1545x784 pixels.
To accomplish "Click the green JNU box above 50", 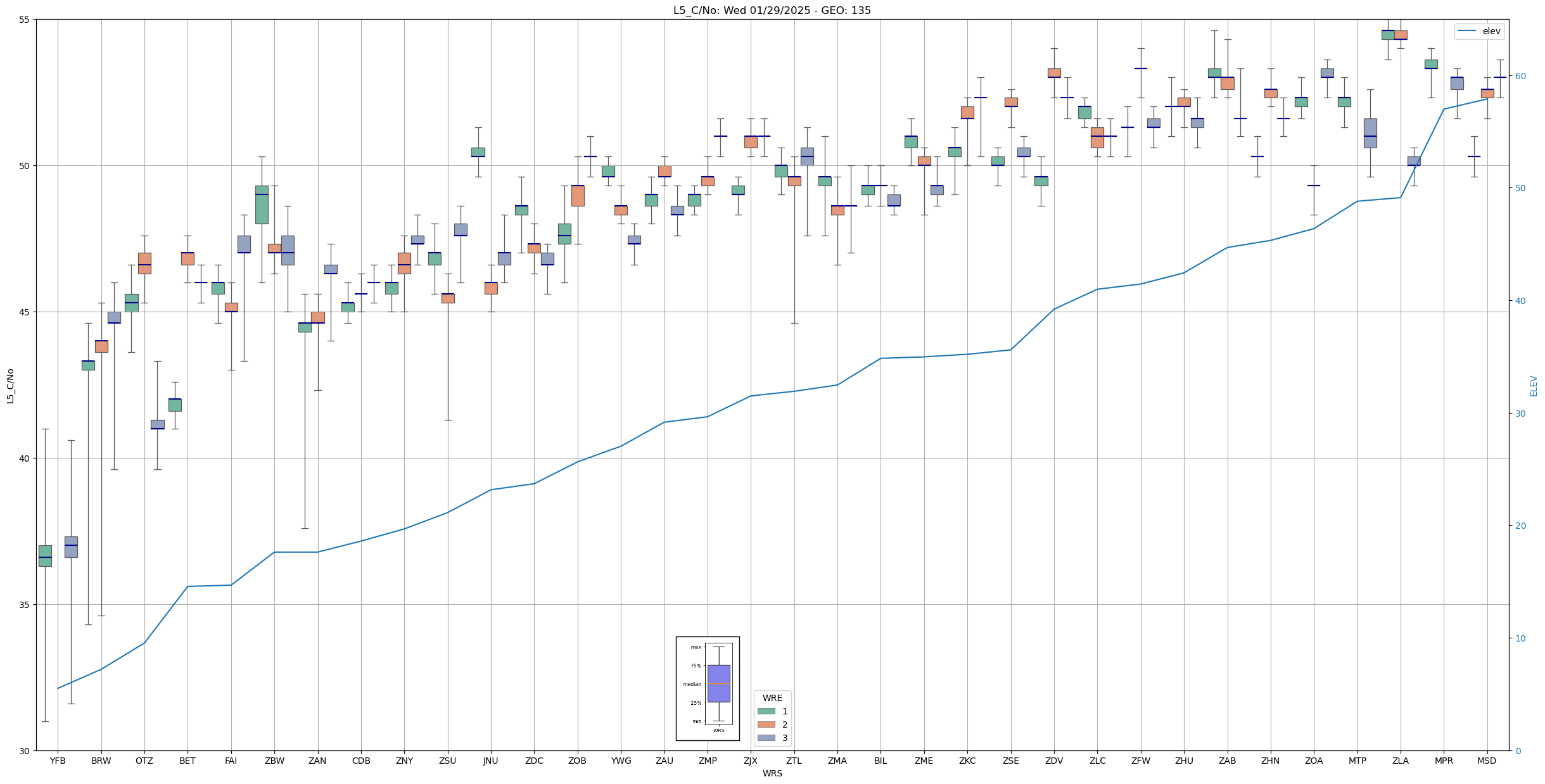I will point(478,152).
